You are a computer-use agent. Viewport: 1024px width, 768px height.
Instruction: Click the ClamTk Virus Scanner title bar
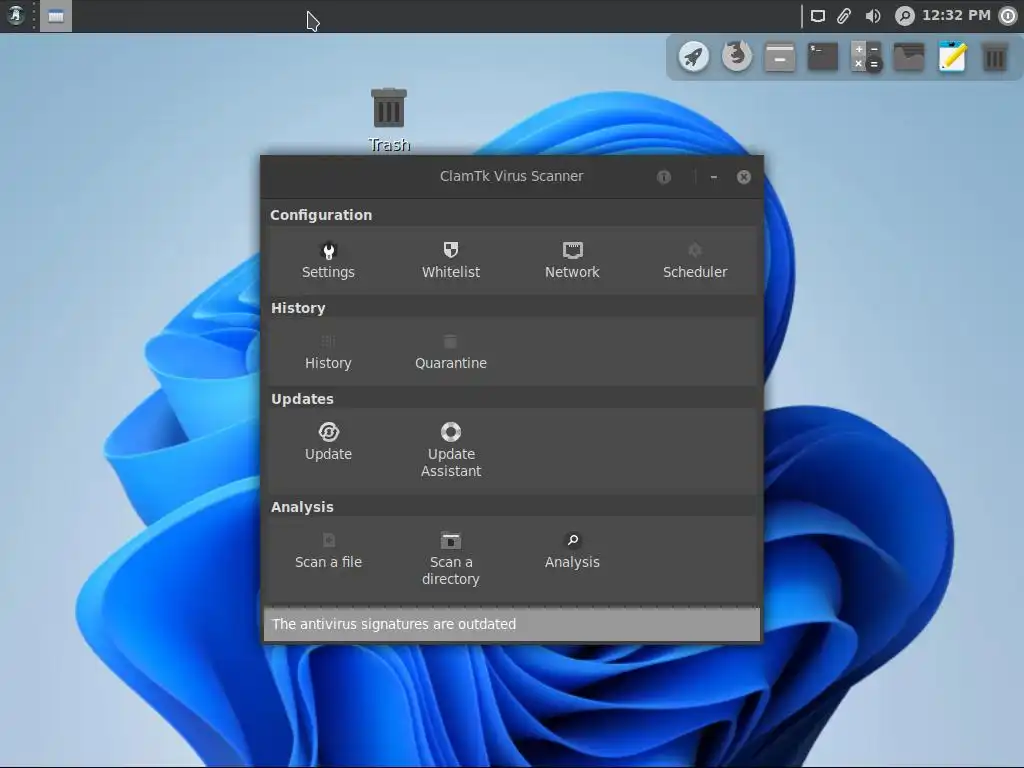coord(511,176)
